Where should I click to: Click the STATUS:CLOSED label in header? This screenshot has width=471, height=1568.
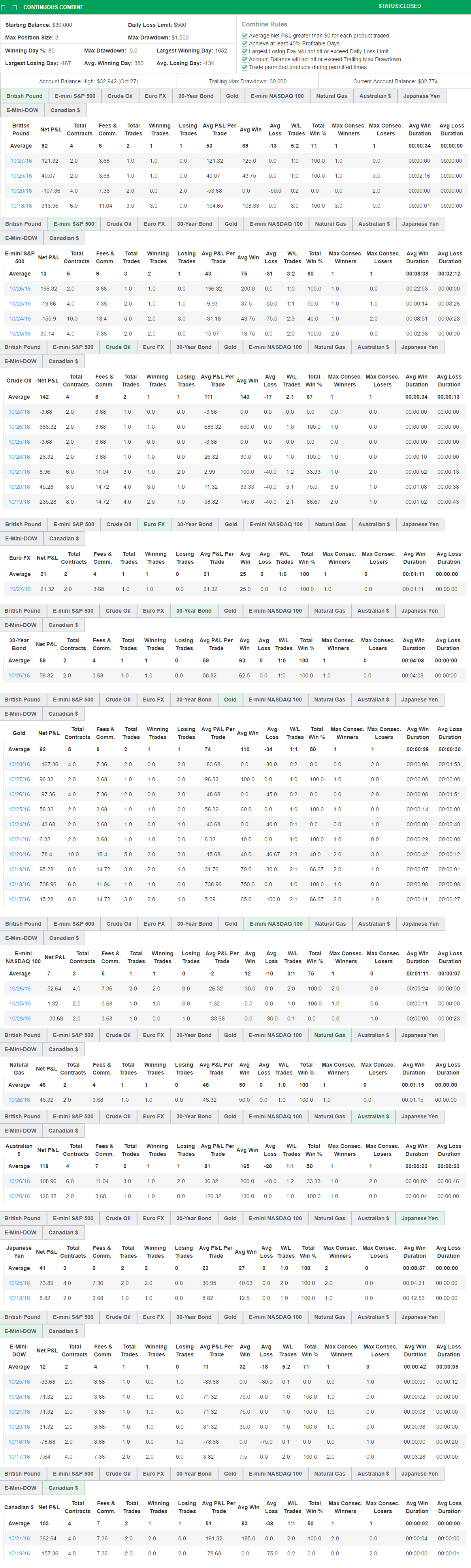[399, 6]
